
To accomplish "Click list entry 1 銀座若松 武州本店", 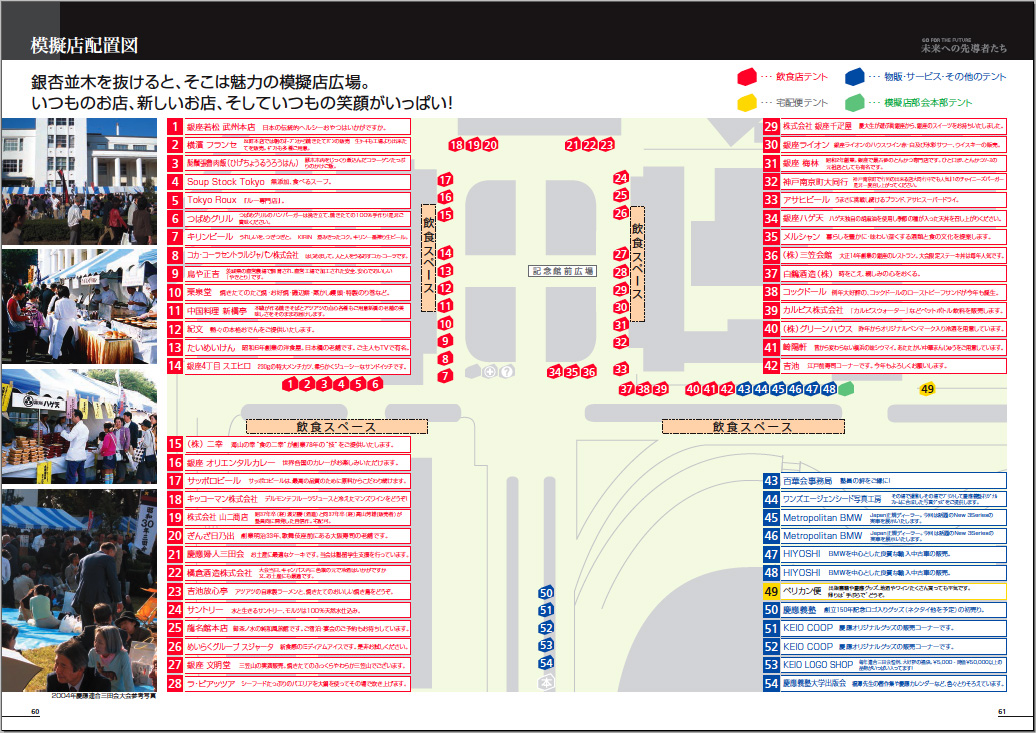I will [x=289, y=126].
